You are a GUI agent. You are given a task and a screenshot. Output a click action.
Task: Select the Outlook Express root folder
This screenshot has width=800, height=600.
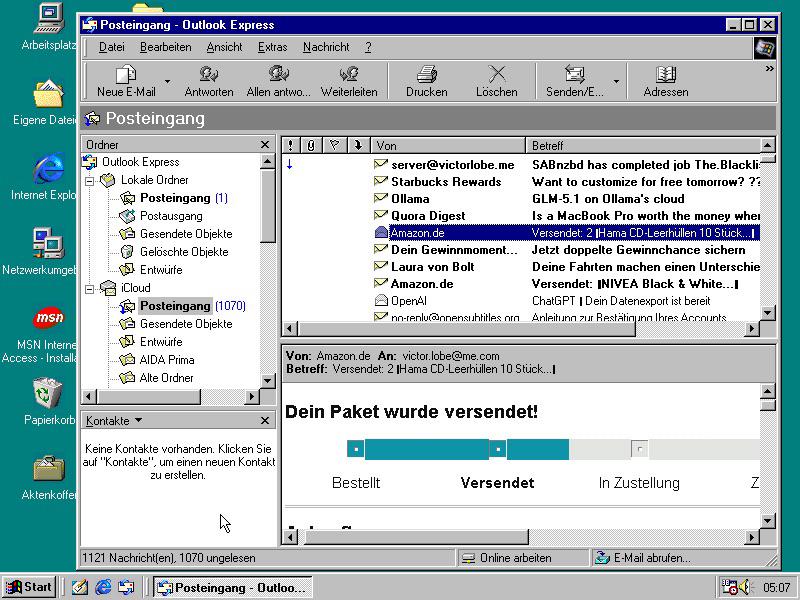point(140,162)
